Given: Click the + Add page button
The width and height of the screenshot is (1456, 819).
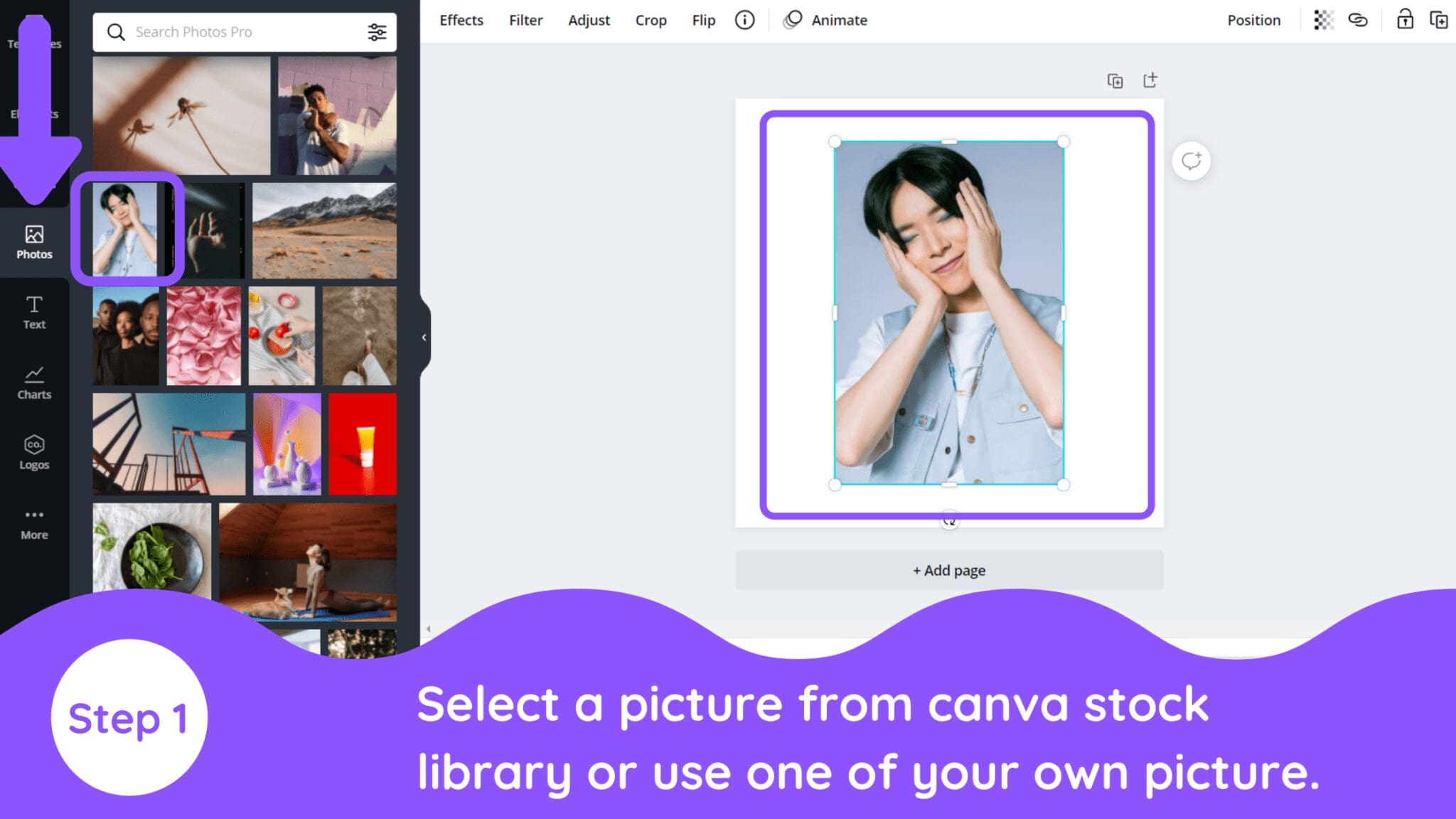Looking at the screenshot, I should 948,570.
